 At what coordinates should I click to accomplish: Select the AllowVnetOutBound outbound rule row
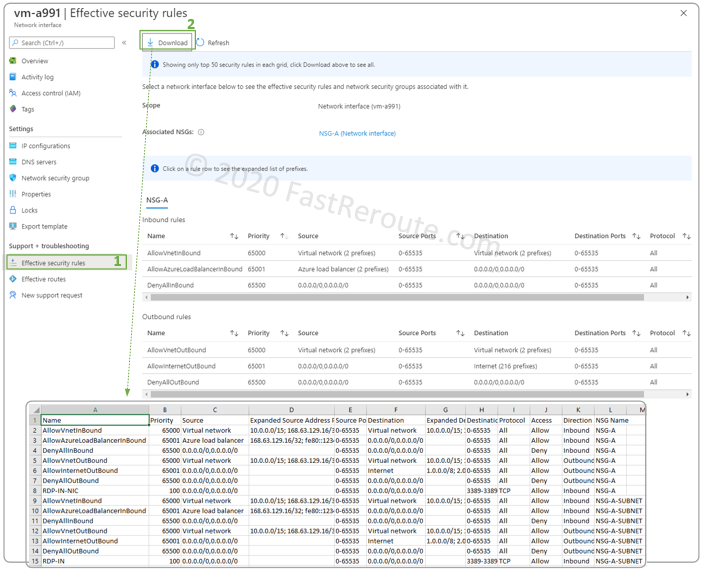(x=417, y=350)
